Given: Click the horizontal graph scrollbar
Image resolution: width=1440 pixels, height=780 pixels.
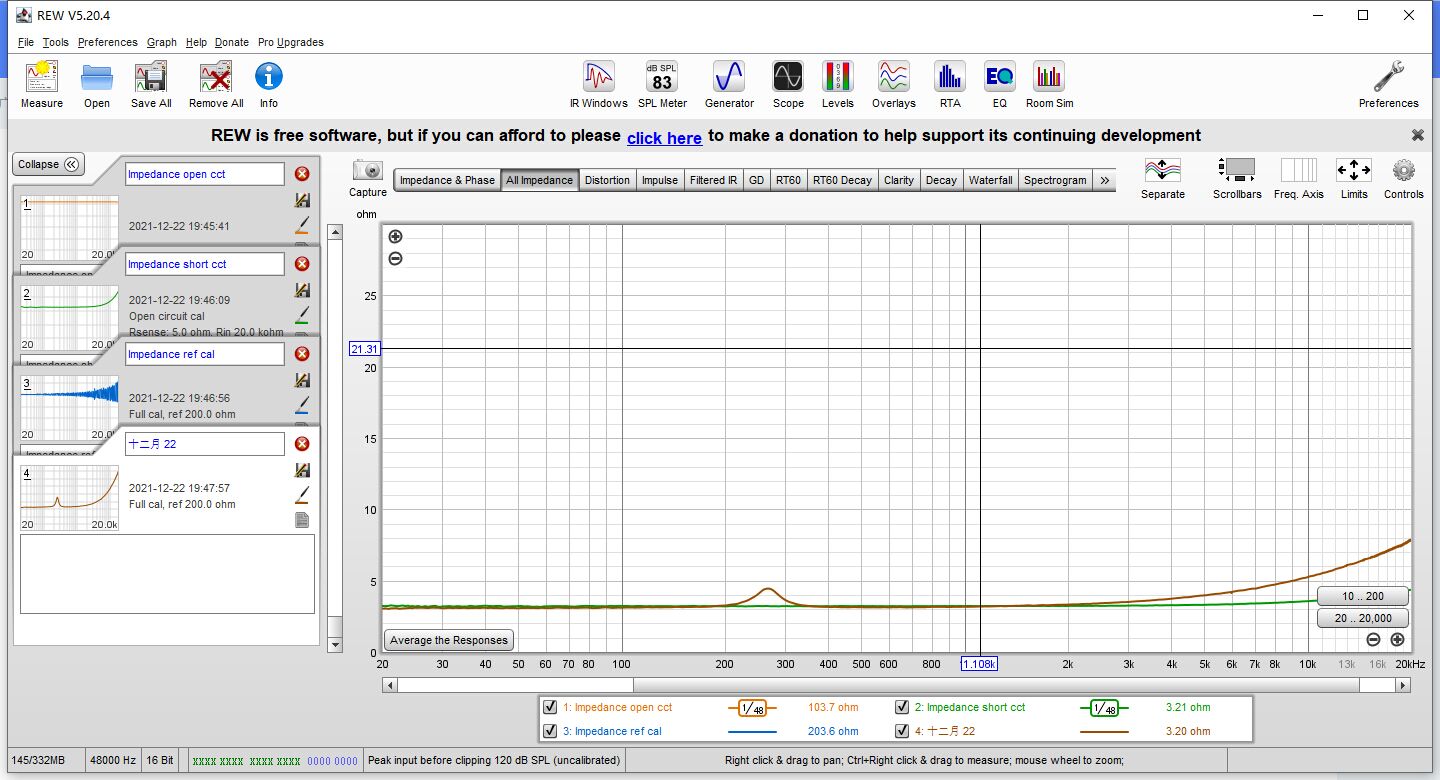Looking at the screenshot, I should [x=896, y=685].
